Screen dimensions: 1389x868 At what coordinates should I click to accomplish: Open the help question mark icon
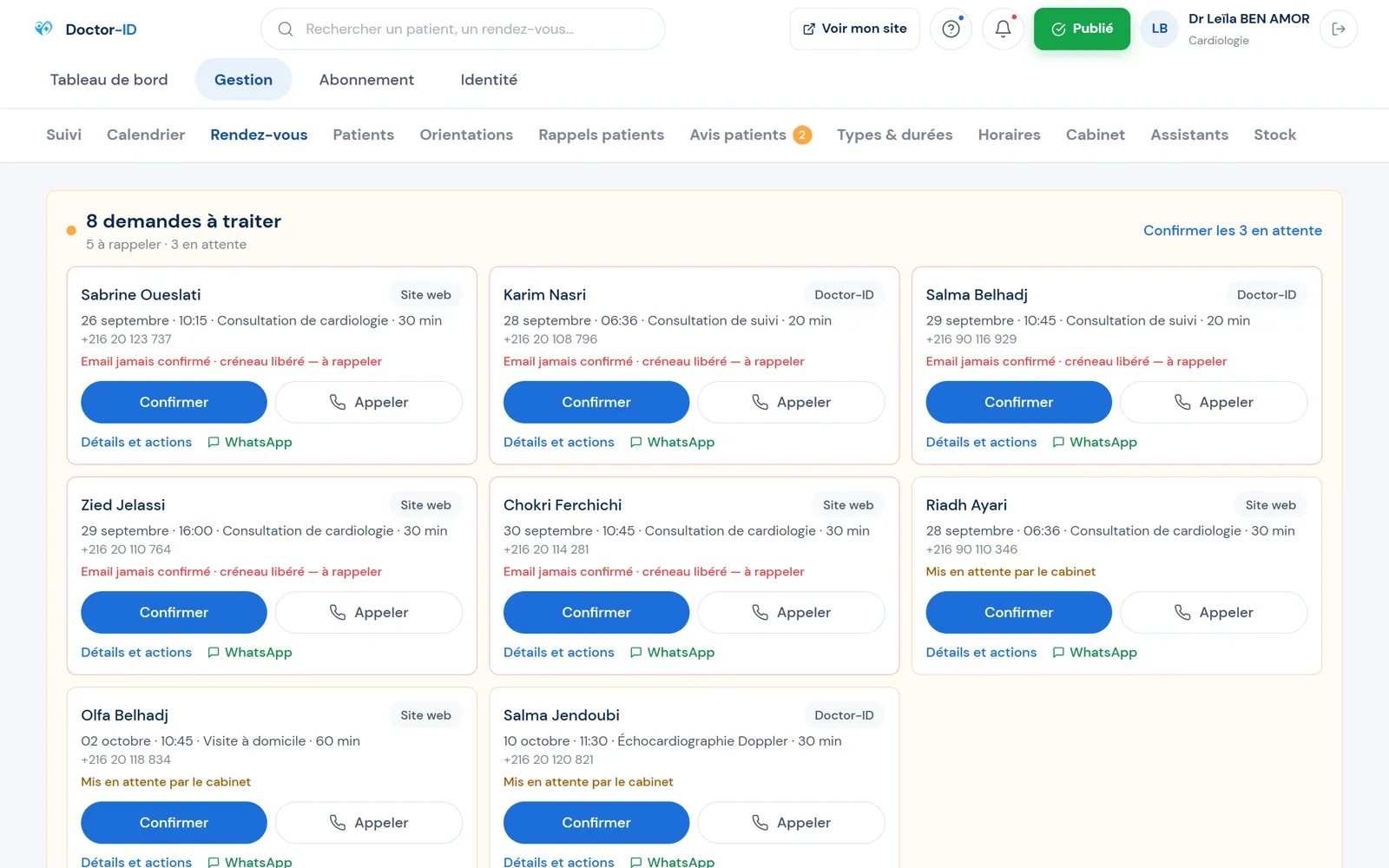point(951,29)
